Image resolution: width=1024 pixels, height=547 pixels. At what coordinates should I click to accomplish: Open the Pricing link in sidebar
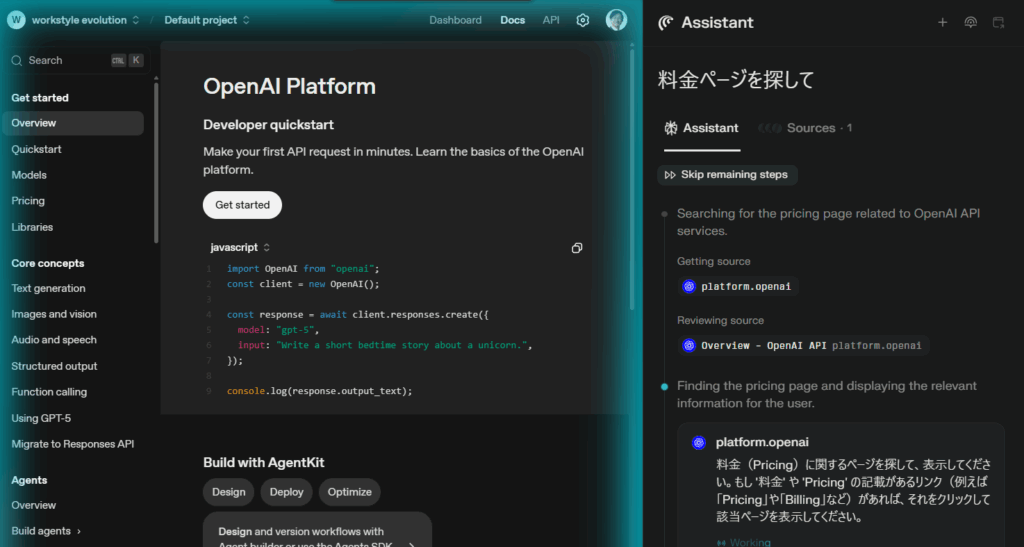(x=28, y=201)
